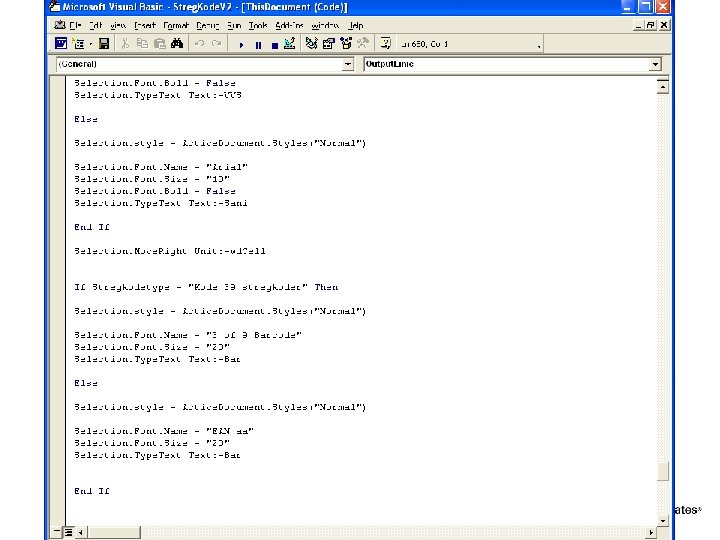
Task: Expand the (General) object dropdown
Action: pos(348,64)
